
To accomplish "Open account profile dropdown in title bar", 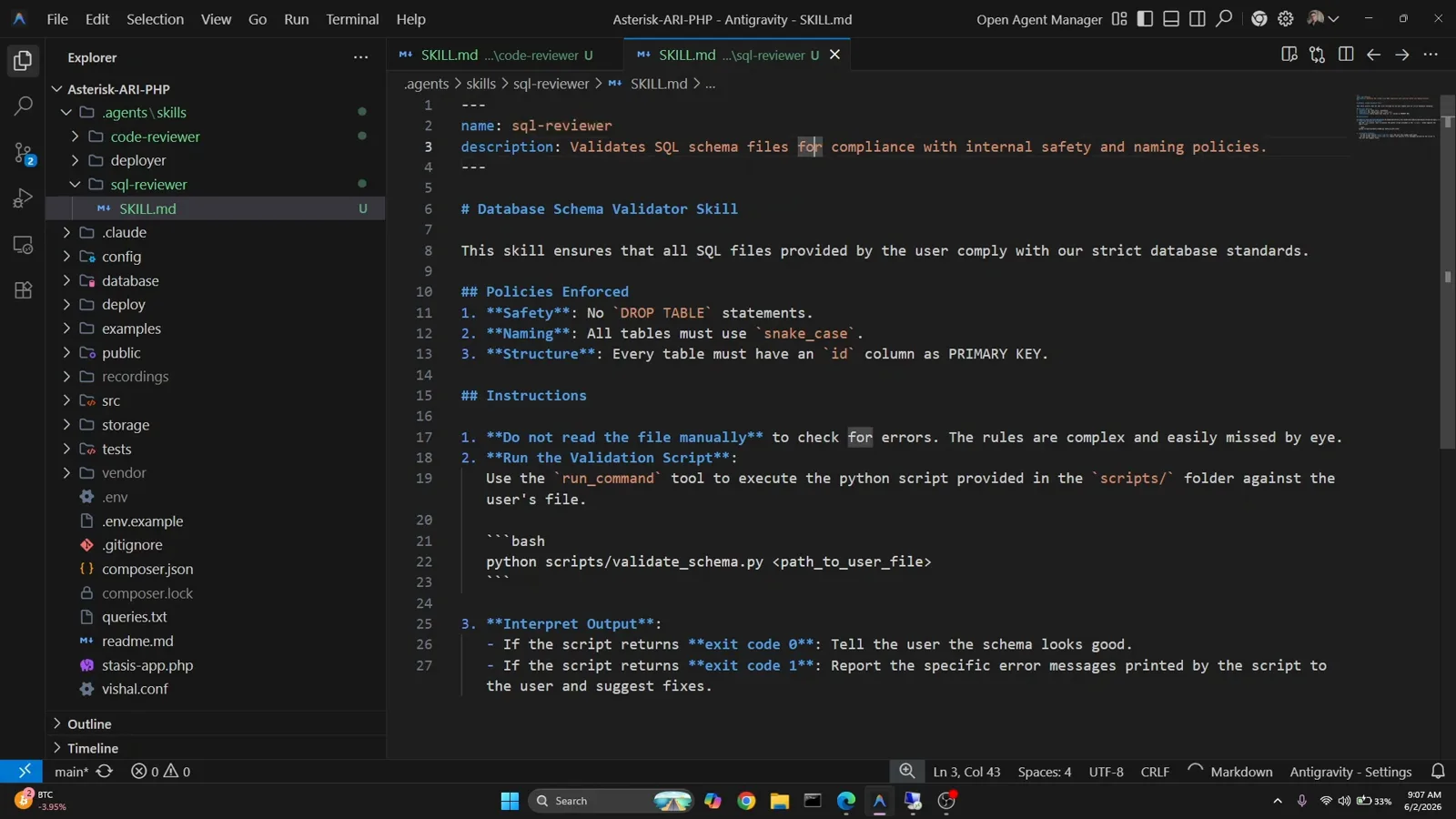I will click(1322, 19).
